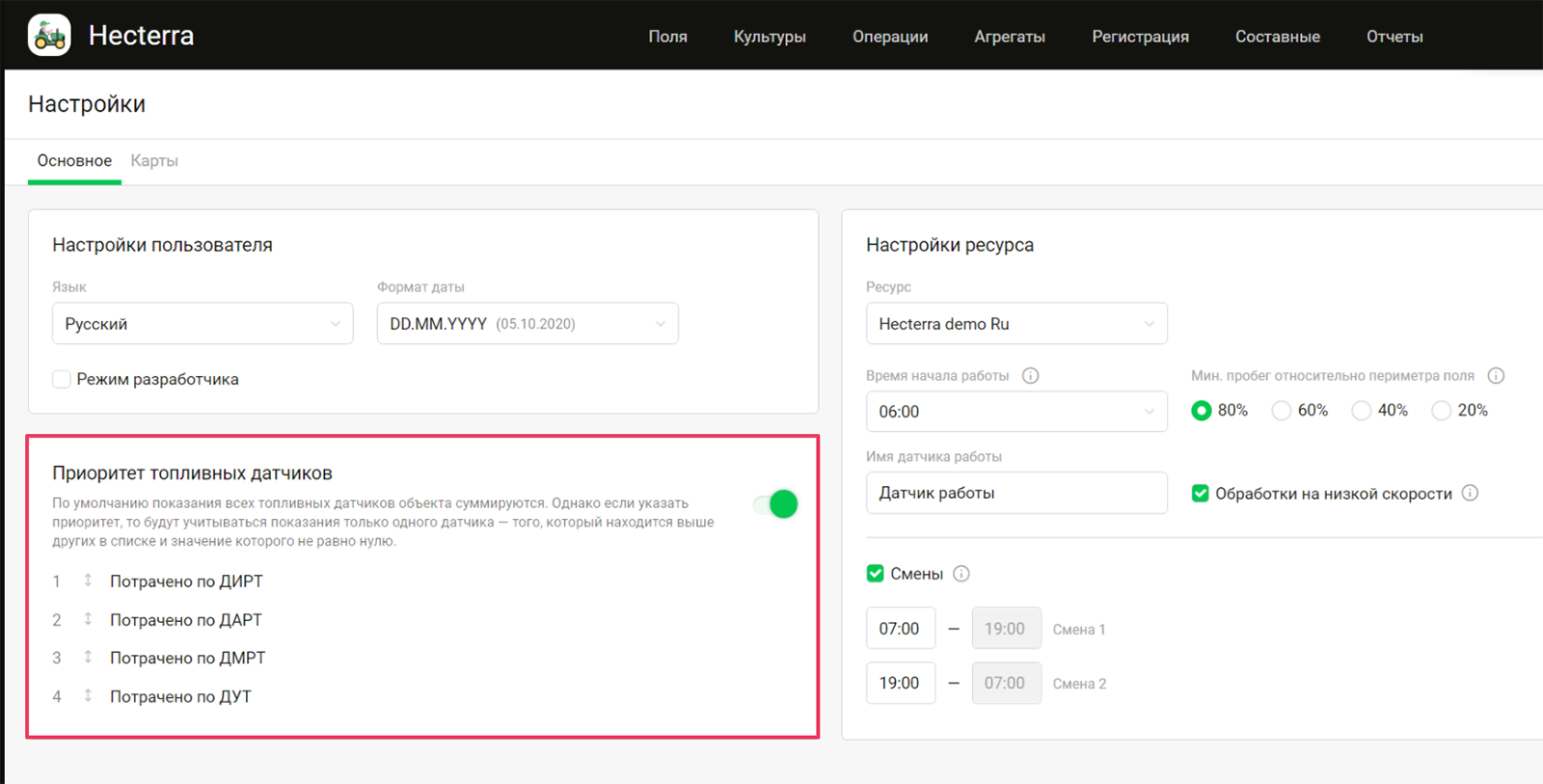The width and height of the screenshot is (1543, 784).
Task: Open the Ресурс dropdown Hecterra demo Ru
Action: click(x=1016, y=324)
